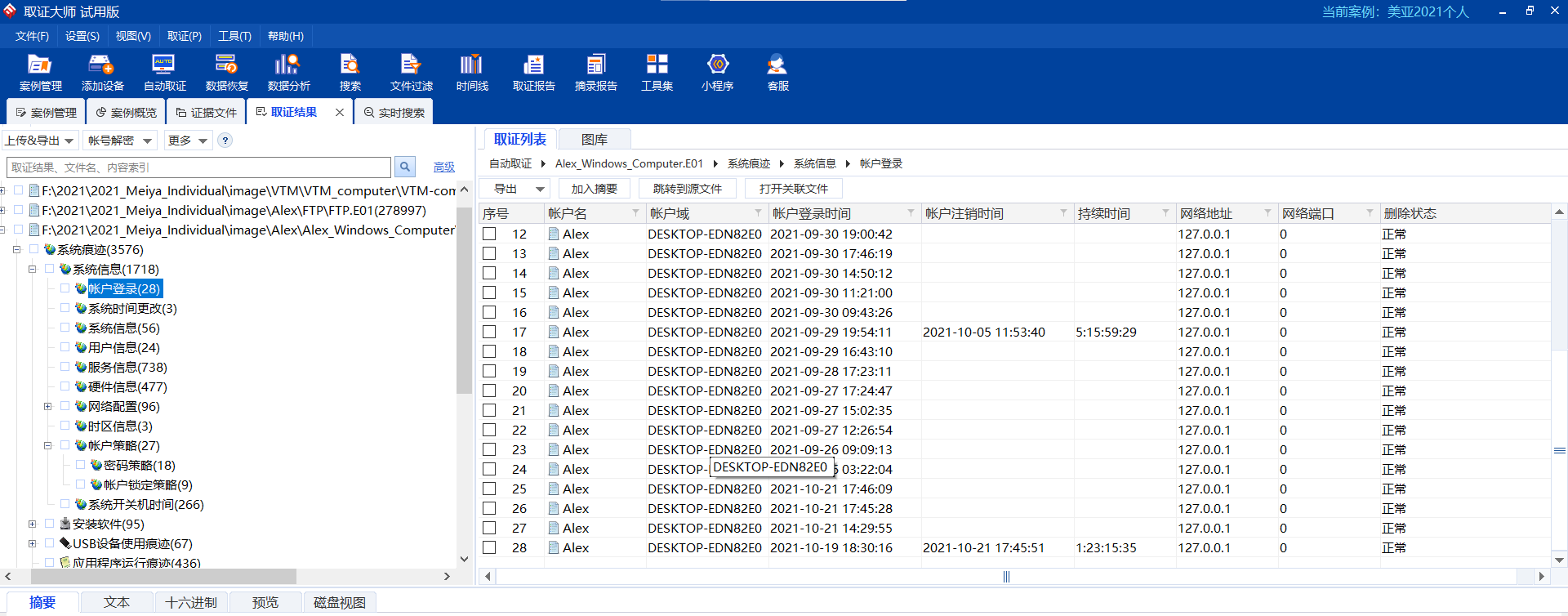
Task: Open the 导出 dropdown arrow
Action: coord(540,189)
